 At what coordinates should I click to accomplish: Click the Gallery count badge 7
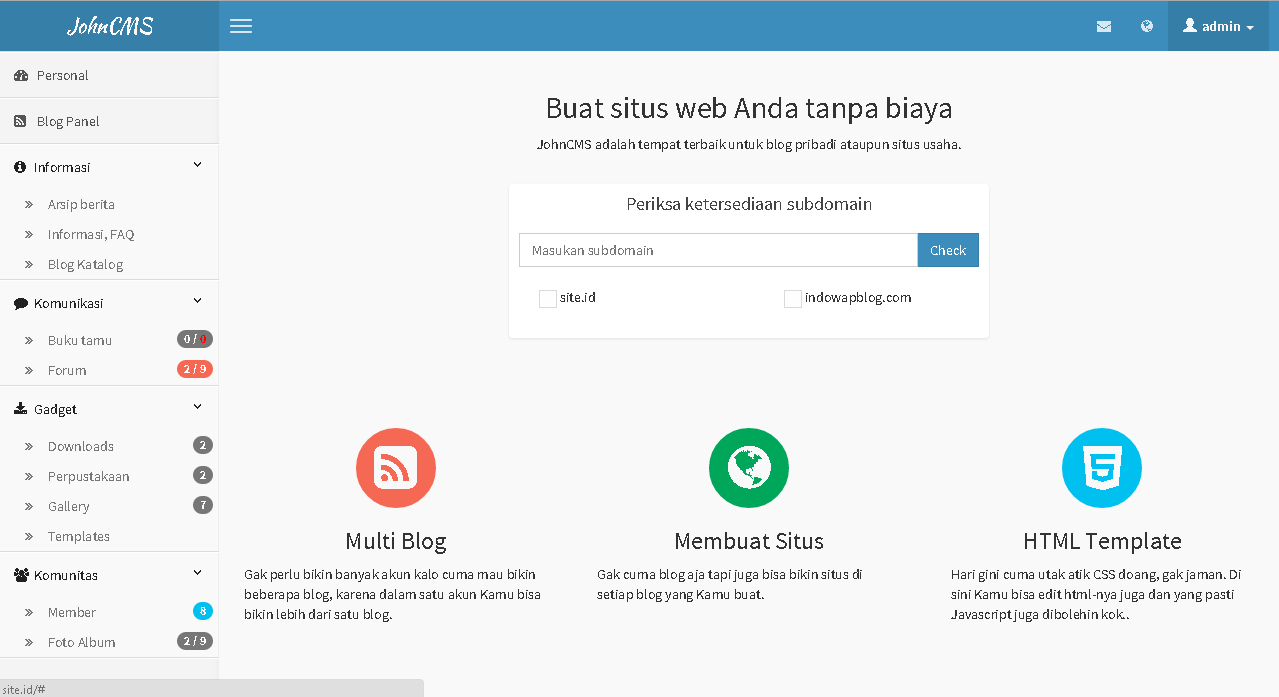(x=203, y=505)
